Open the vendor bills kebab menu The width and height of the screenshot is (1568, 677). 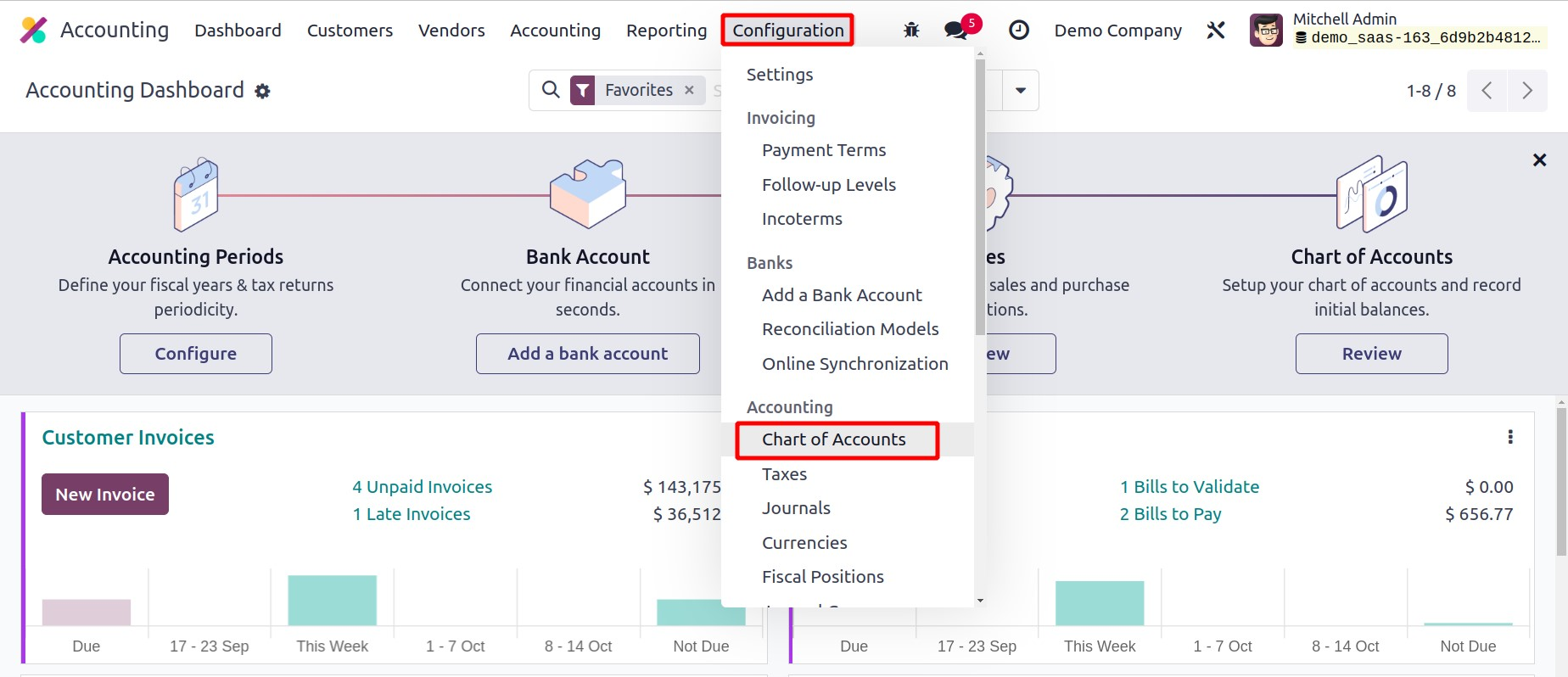pyautogui.click(x=1509, y=437)
